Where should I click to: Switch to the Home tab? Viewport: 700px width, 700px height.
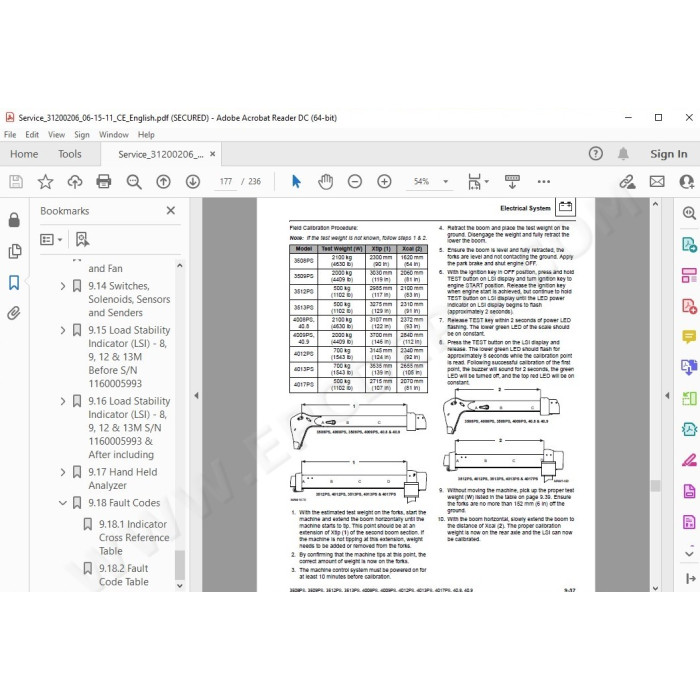click(24, 154)
